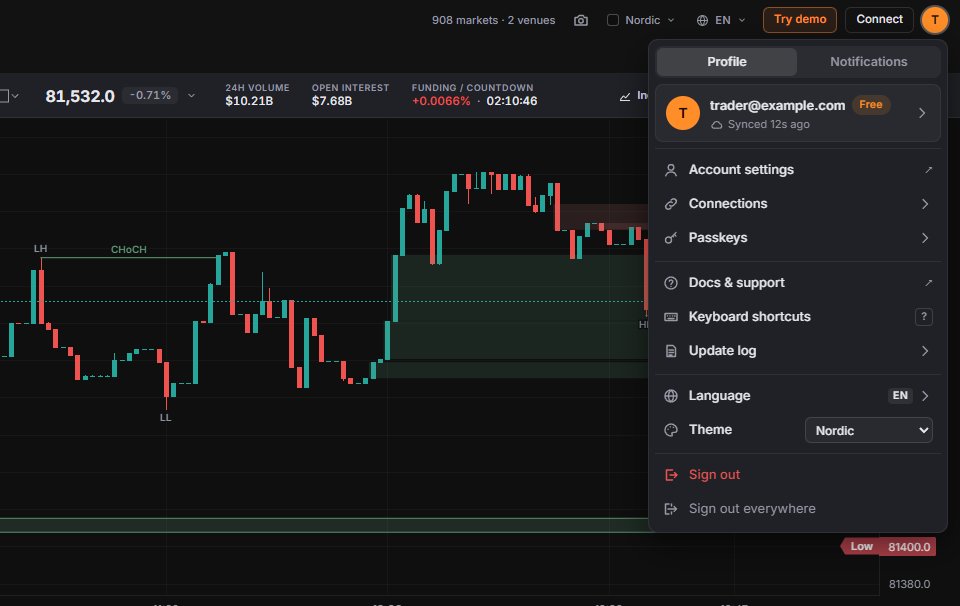Click the Try demo button
The width and height of the screenshot is (960, 606).
(800, 20)
